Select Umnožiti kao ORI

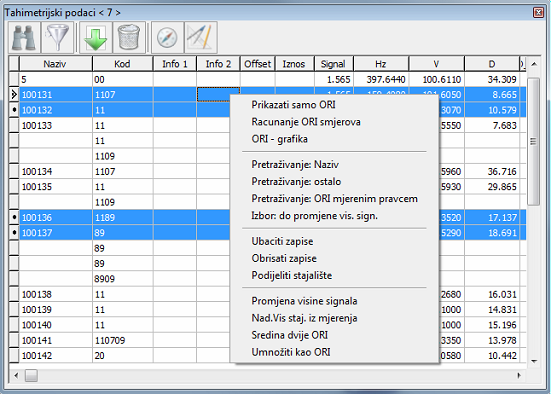[291, 353]
